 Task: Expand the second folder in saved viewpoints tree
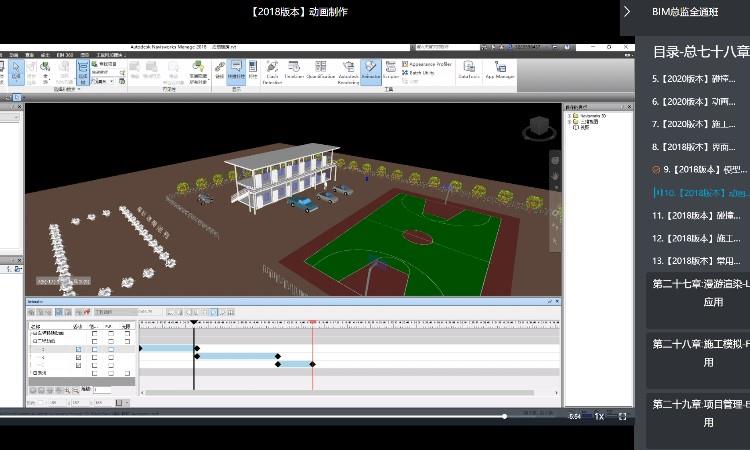click(569, 121)
